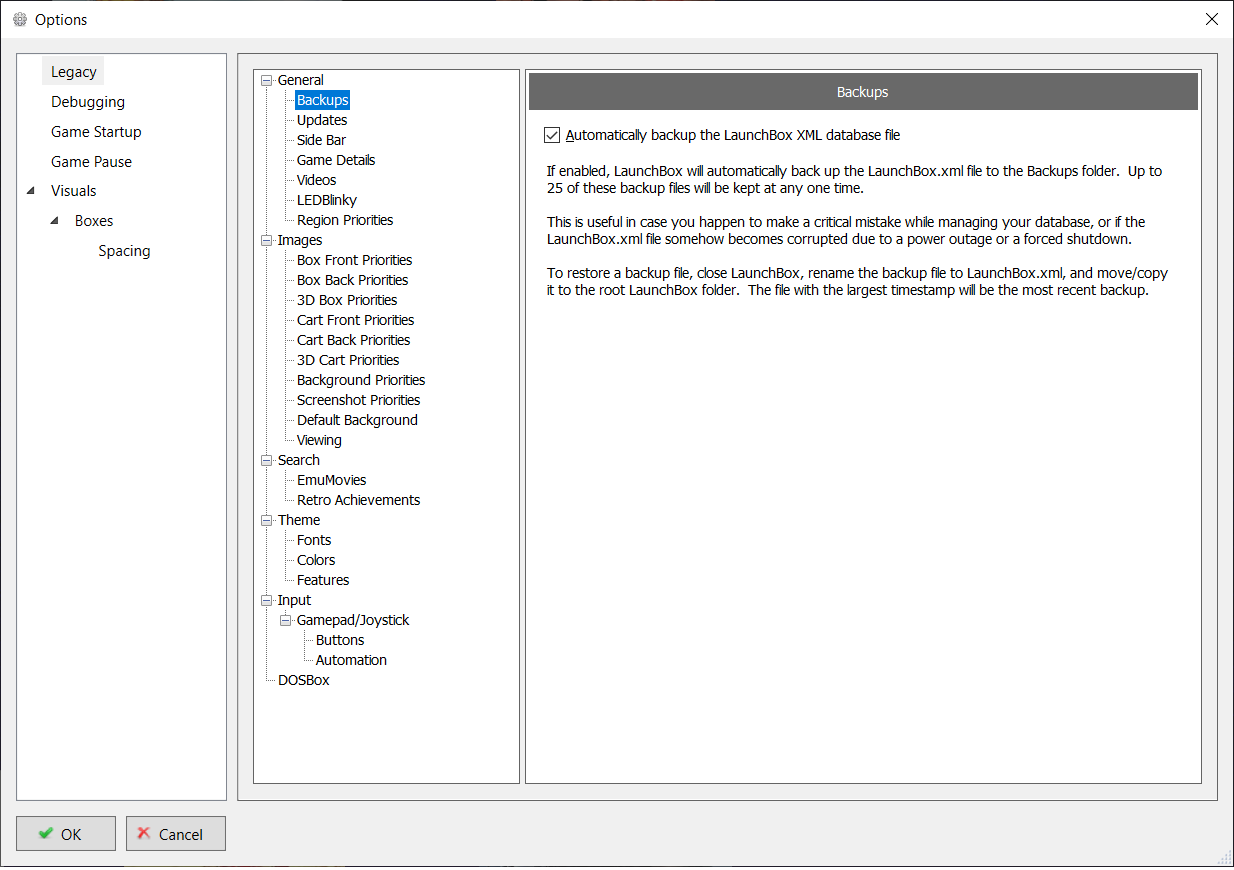The image size is (1234, 870).
Task: Select Visuals in the sidebar
Action: click(74, 191)
